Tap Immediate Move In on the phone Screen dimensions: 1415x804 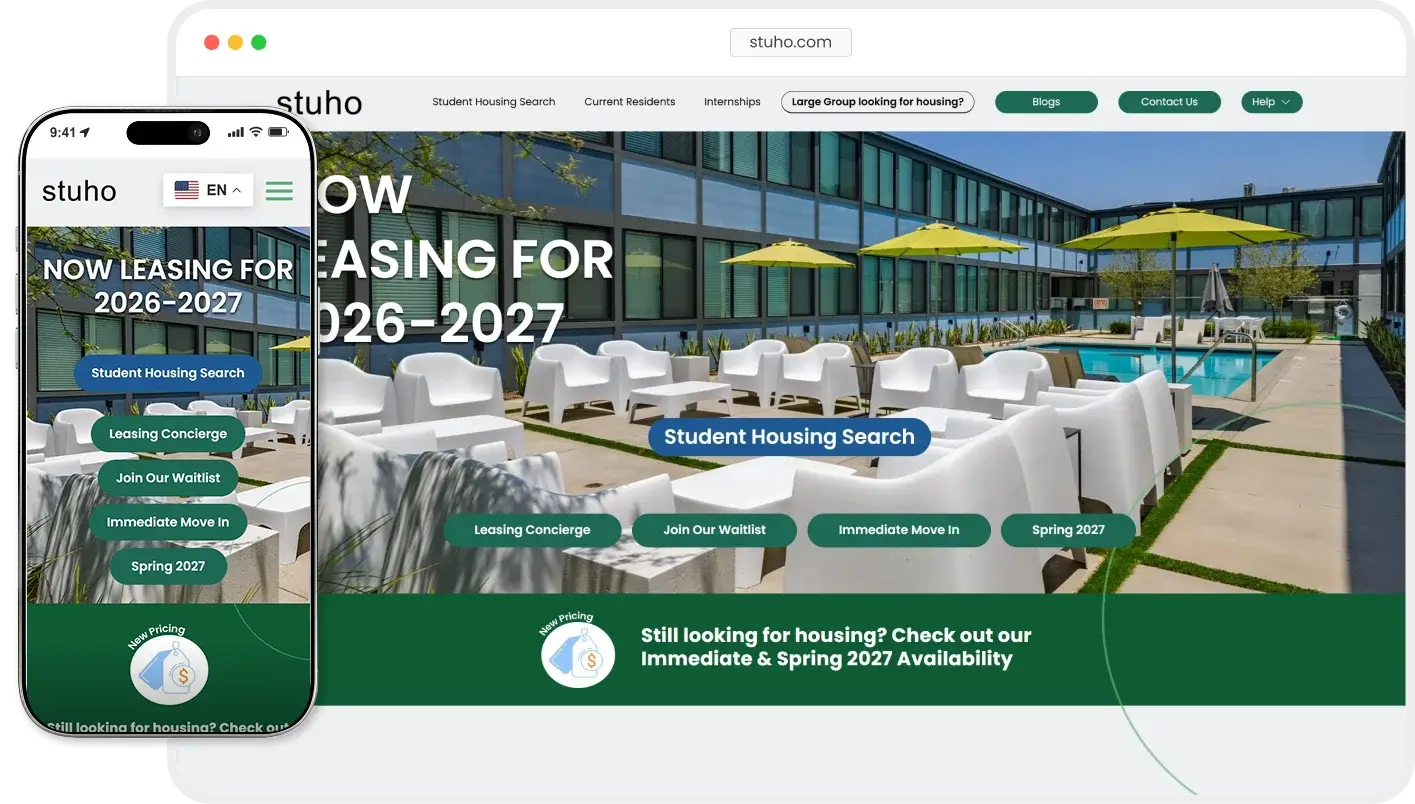pos(168,522)
